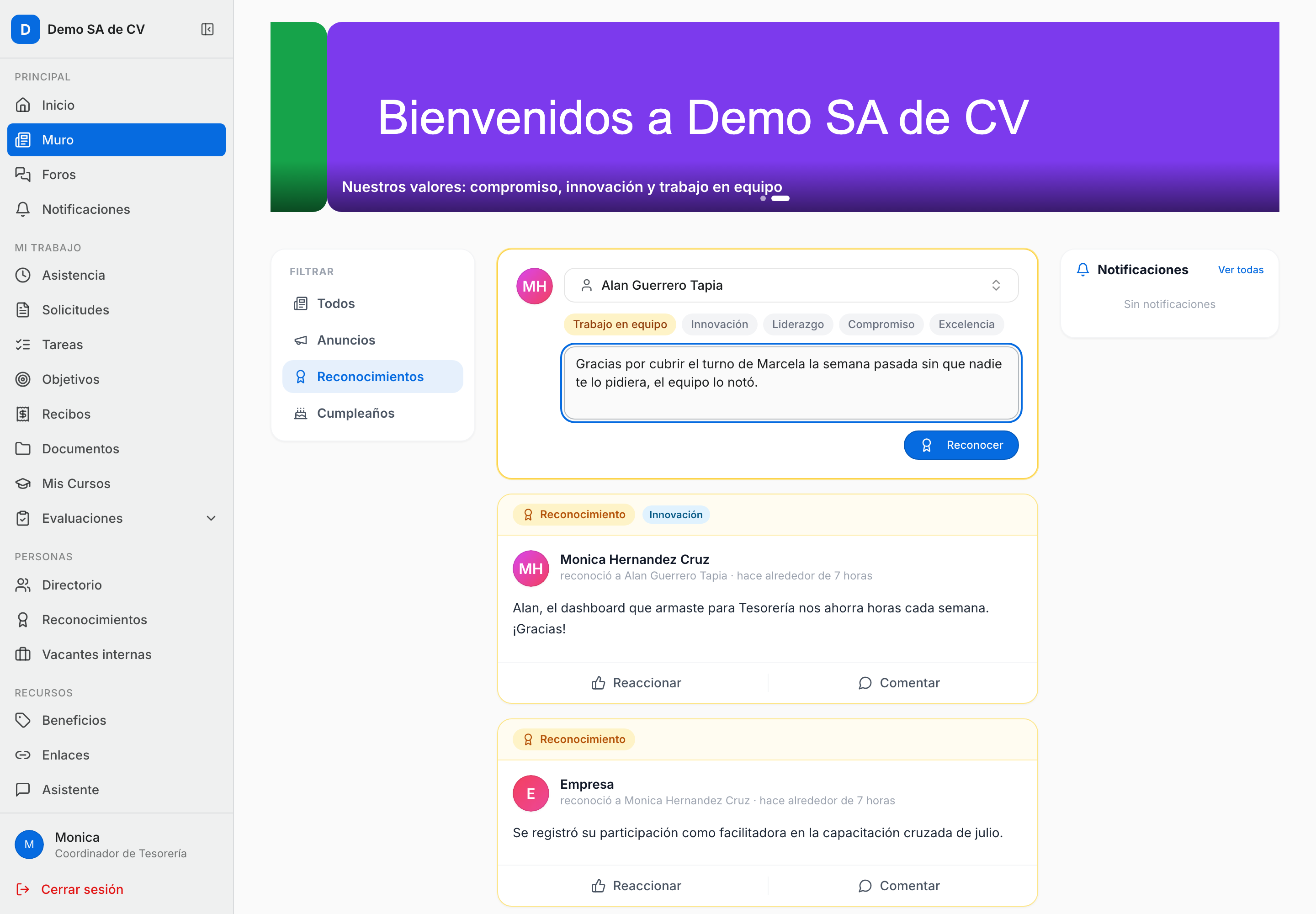Click the Directorio people icon

point(23,585)
